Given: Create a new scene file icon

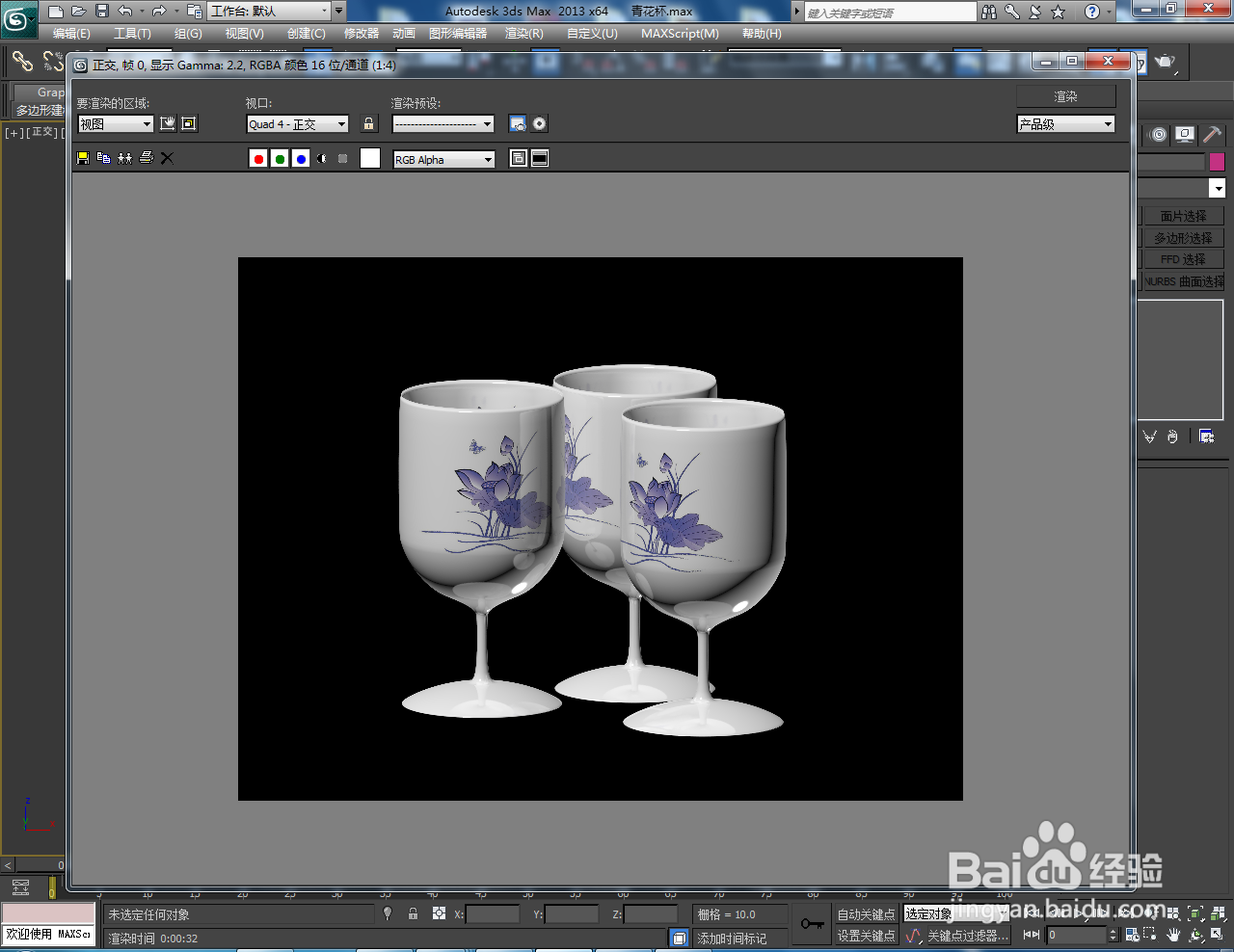Looking at the screenshot, I should (55, 12).
